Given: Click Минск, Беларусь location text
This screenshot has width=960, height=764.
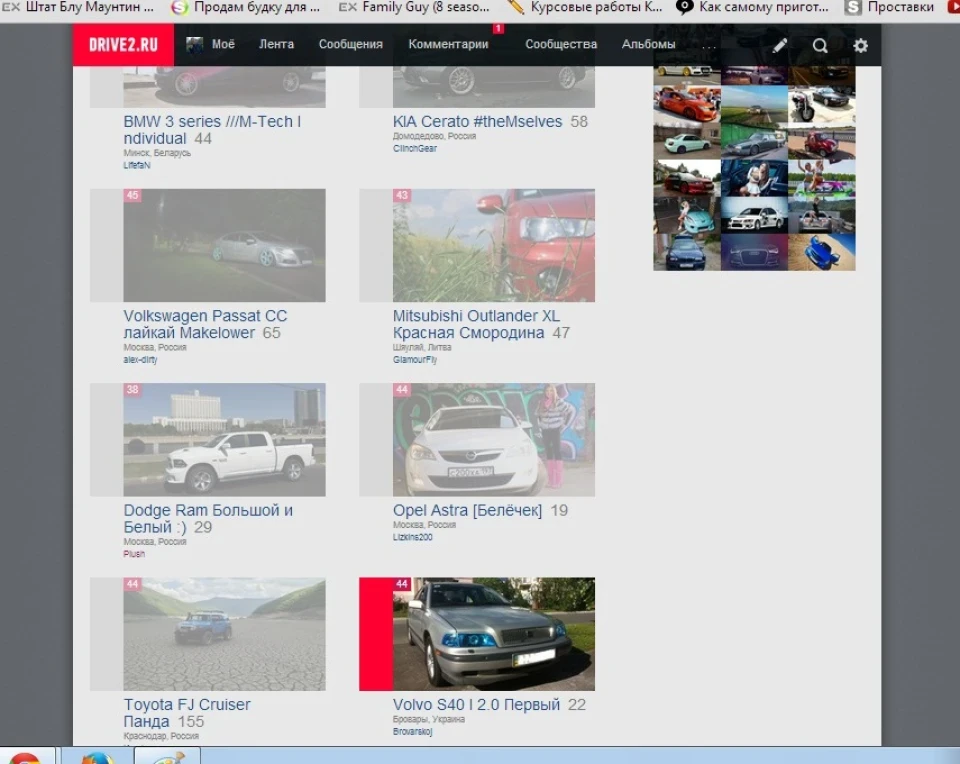Looking at the screenshot, I should point(157,153).
